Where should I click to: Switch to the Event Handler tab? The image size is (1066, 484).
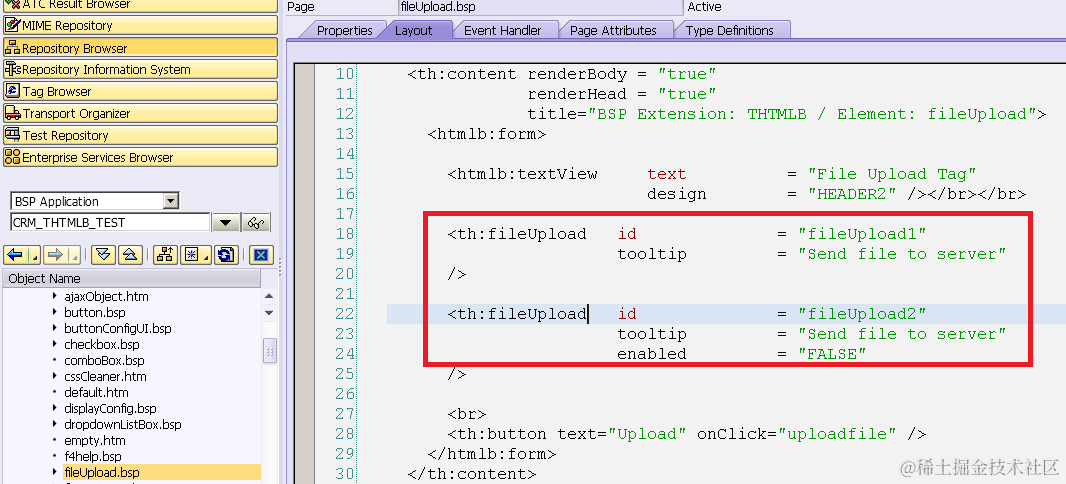click(x=502, y=31)
